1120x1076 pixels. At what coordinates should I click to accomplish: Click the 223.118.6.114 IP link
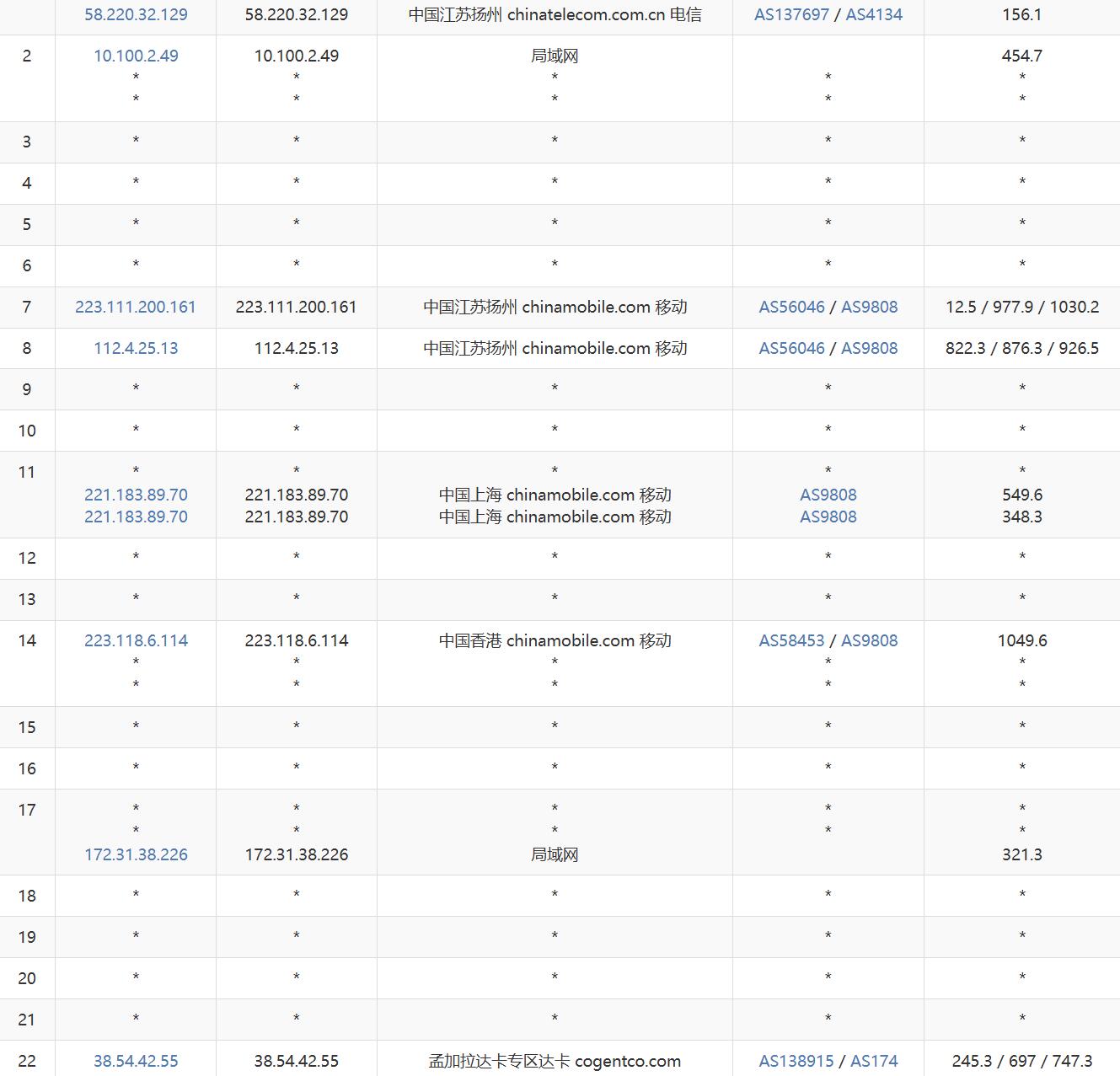pyautogui.click(x=136, y=640)
